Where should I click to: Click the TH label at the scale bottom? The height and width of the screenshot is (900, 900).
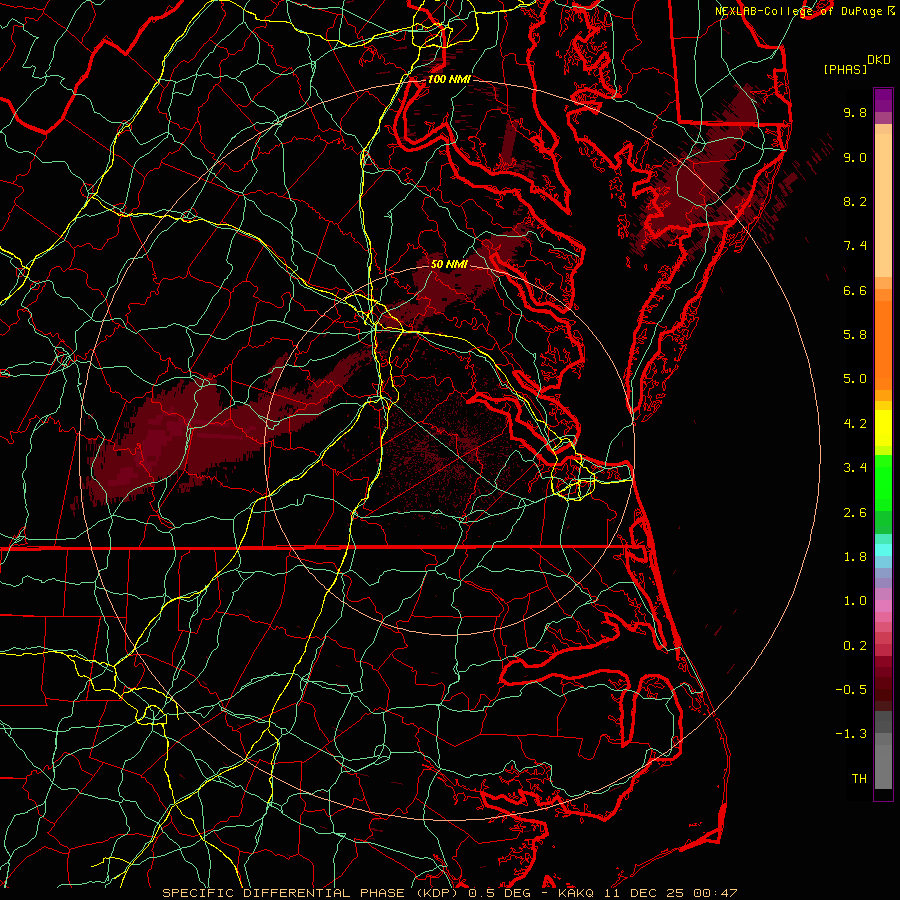(859, 779)
